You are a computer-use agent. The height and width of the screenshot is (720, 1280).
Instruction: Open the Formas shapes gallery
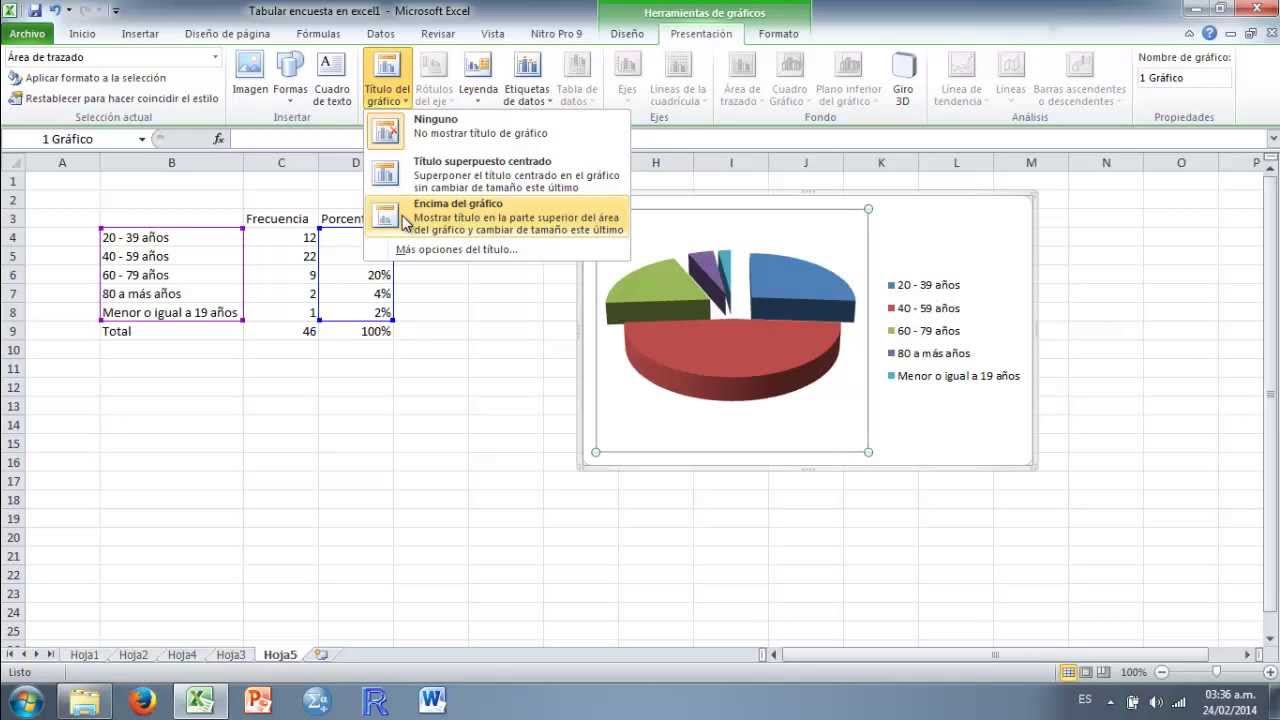coord(290,78)
